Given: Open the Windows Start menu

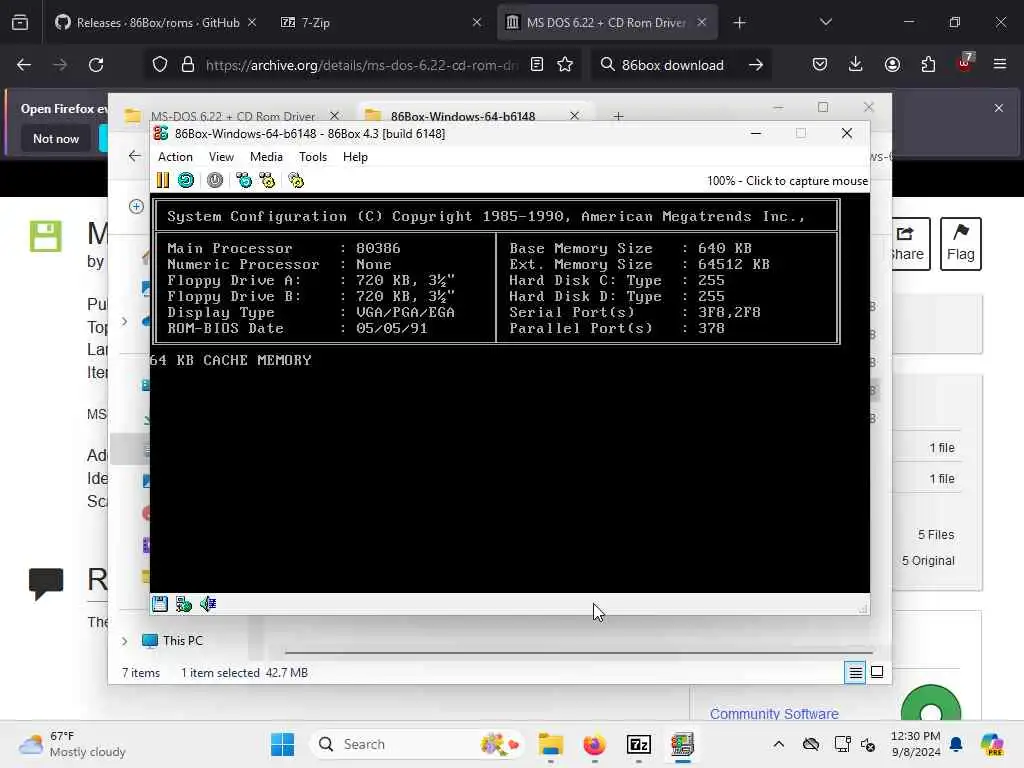Looking at the screenshot, I should pyautogui.click(x=283, y=744).
